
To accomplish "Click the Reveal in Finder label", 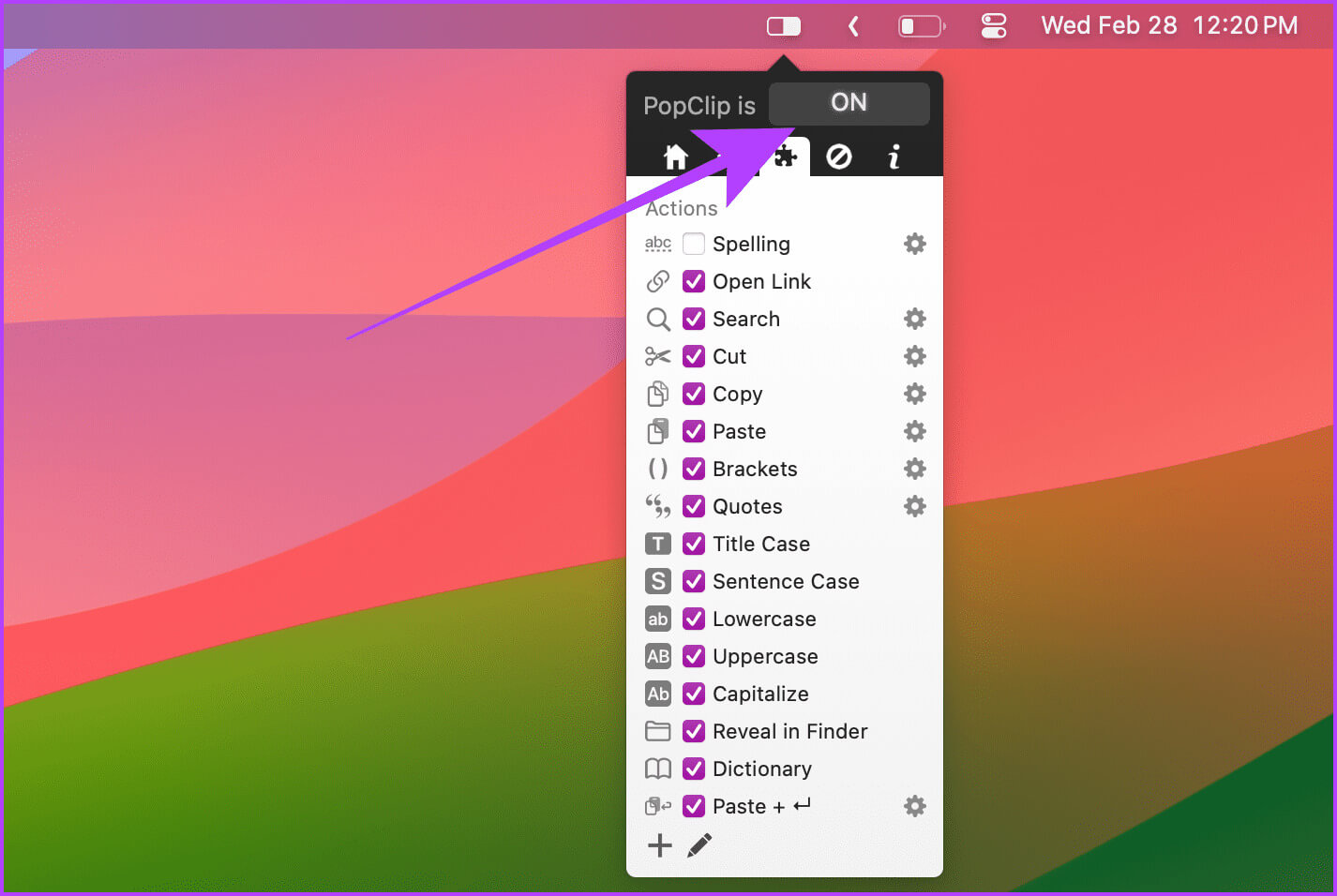I will [790, 731].
